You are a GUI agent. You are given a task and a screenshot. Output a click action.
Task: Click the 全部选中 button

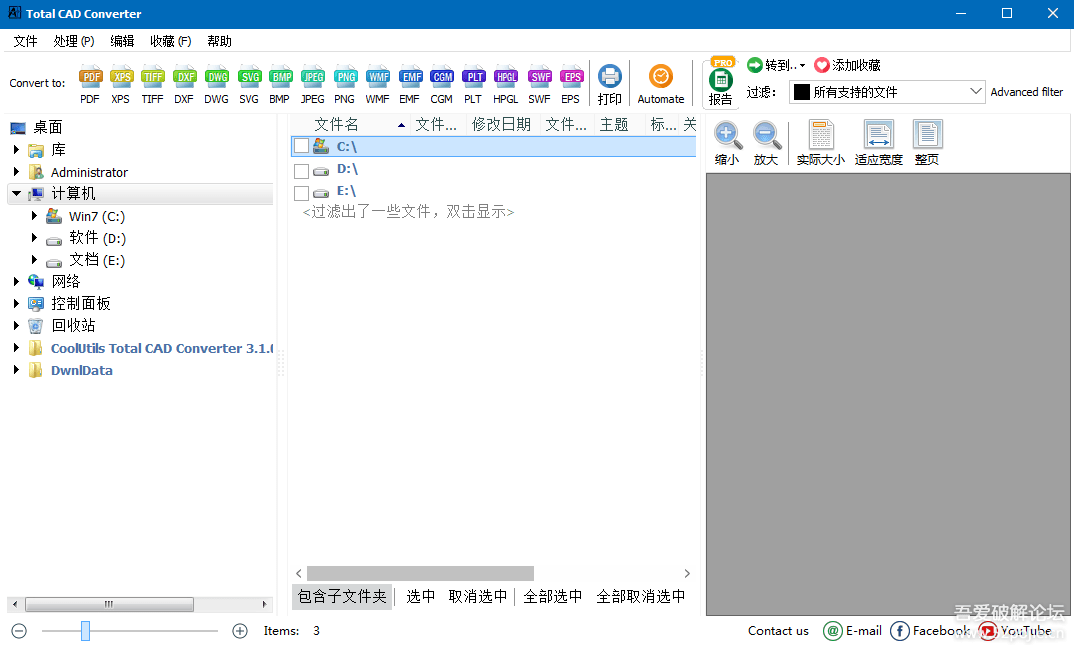pyautogui.click(x=553, y=596)
